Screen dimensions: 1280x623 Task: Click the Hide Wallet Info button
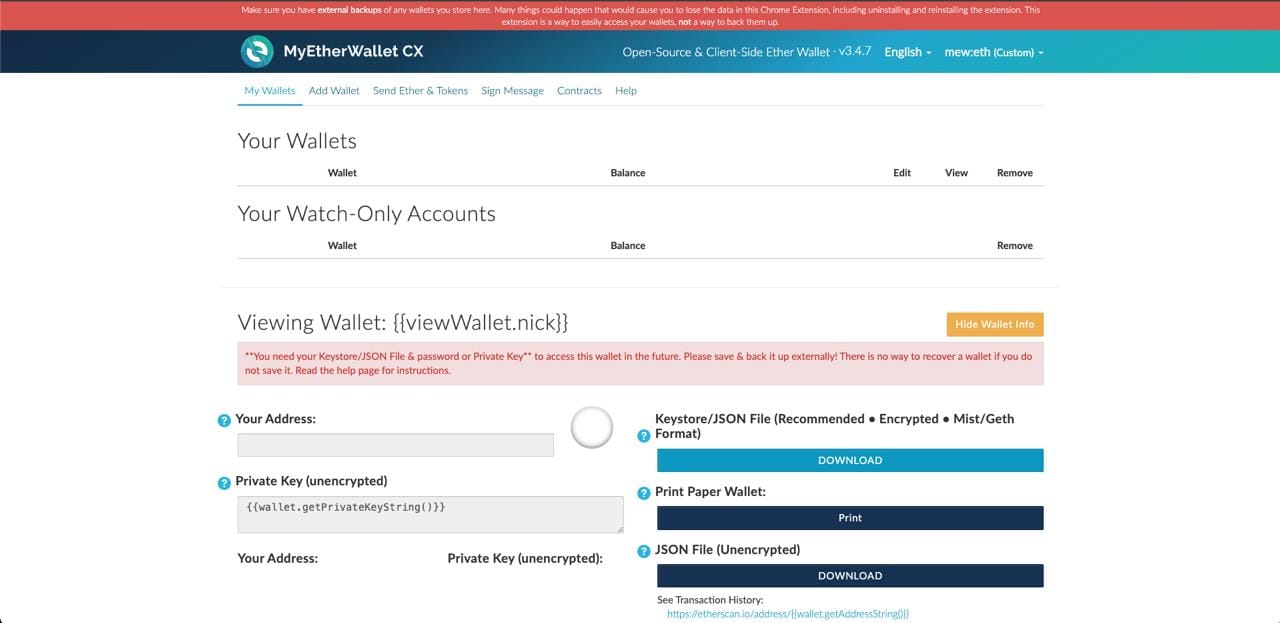pos(994,324)
